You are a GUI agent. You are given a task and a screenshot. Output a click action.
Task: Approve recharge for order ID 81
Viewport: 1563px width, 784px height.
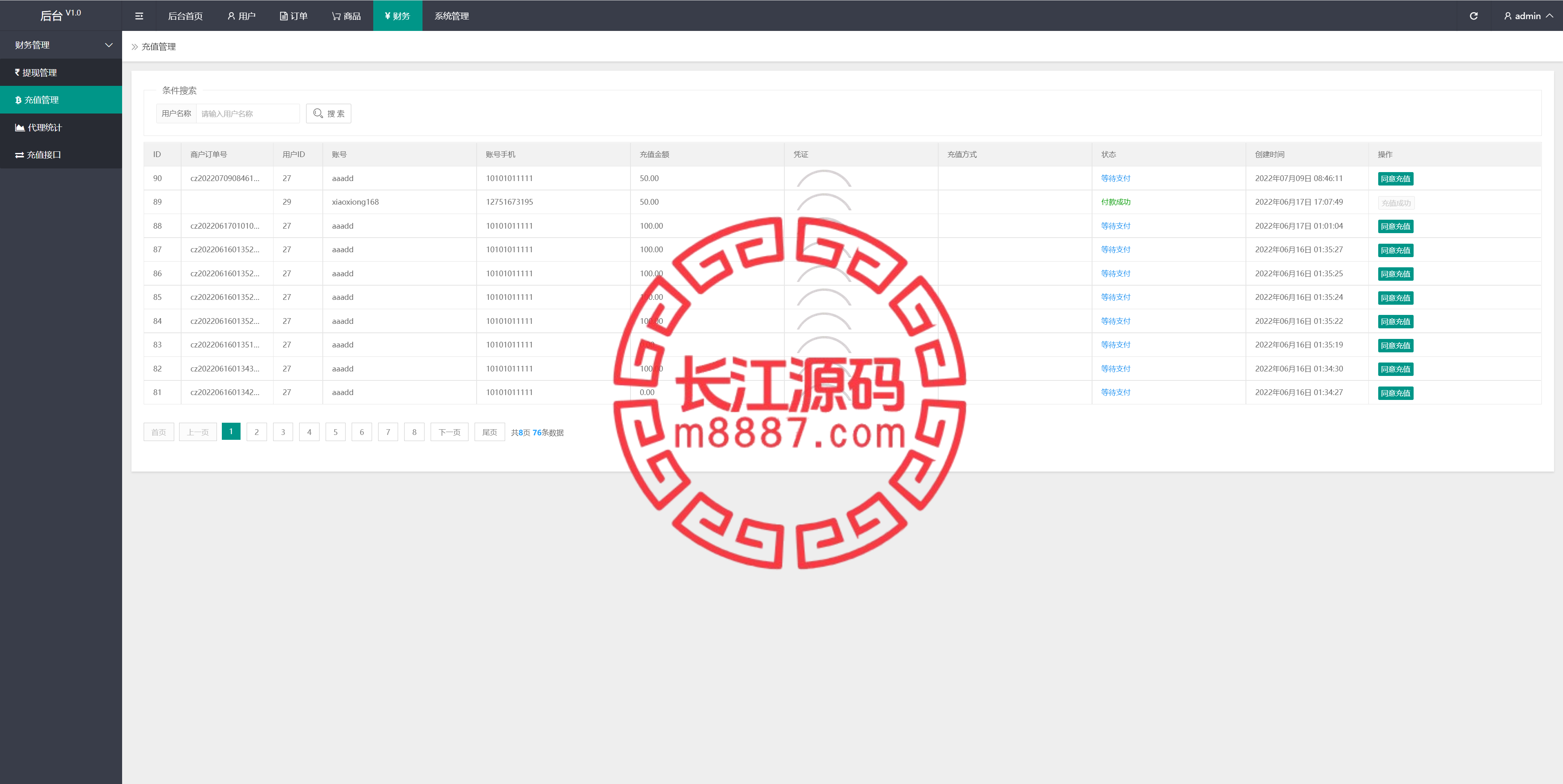coord(1396,393)
